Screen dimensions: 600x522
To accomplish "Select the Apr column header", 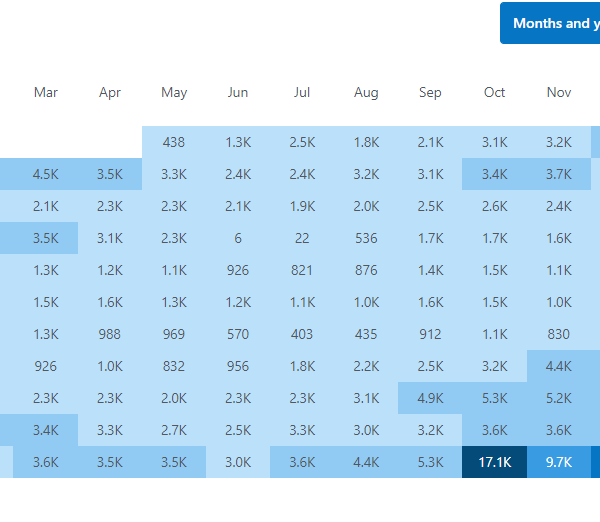I will (110, 93).
